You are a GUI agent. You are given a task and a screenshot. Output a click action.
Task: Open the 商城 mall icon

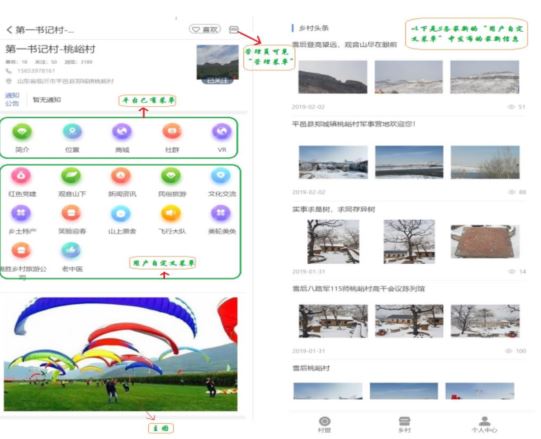pyautogui.click(x=122, y=132)
